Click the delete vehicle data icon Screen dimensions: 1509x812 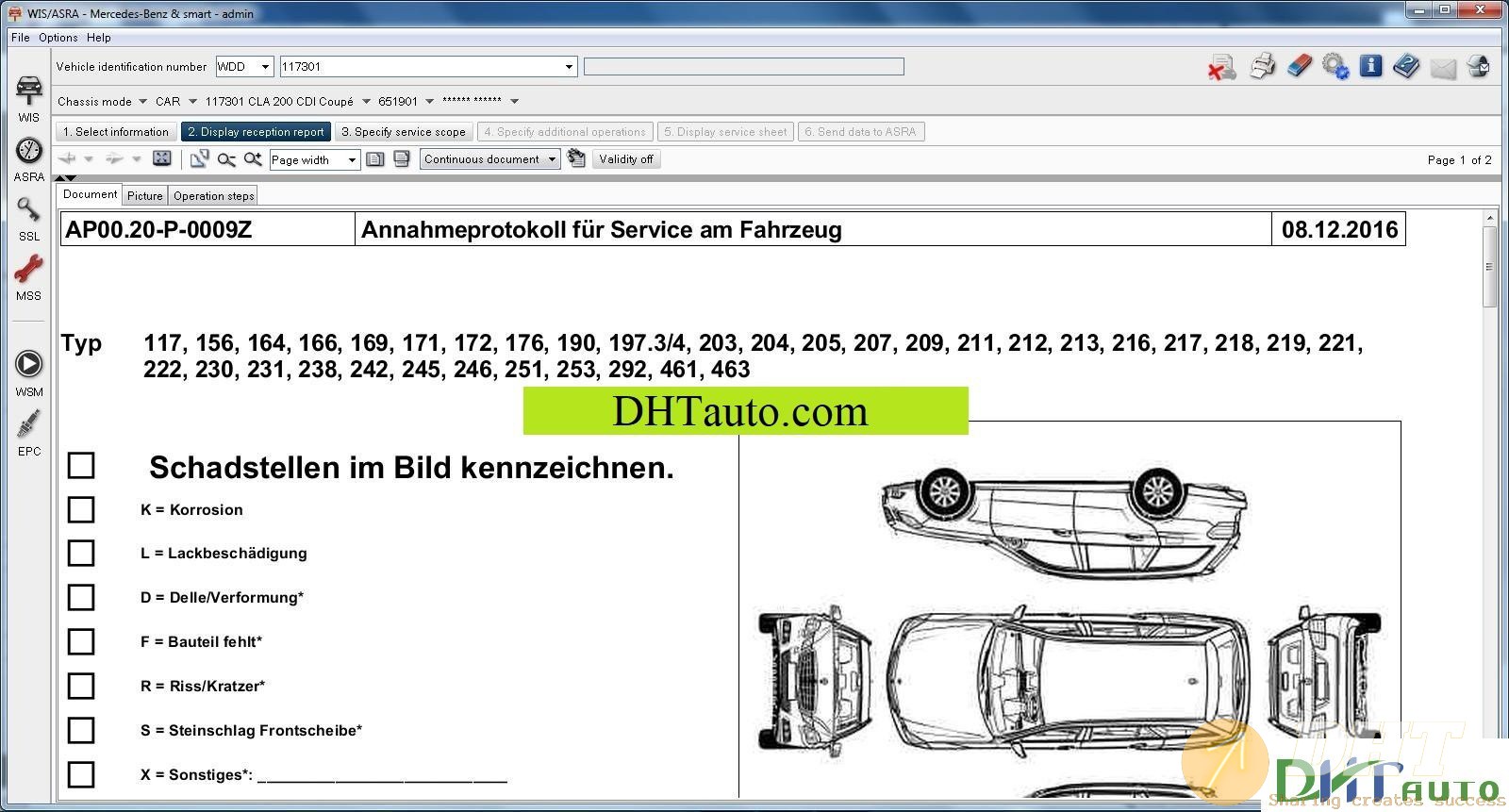click(x=1222, y=67)
